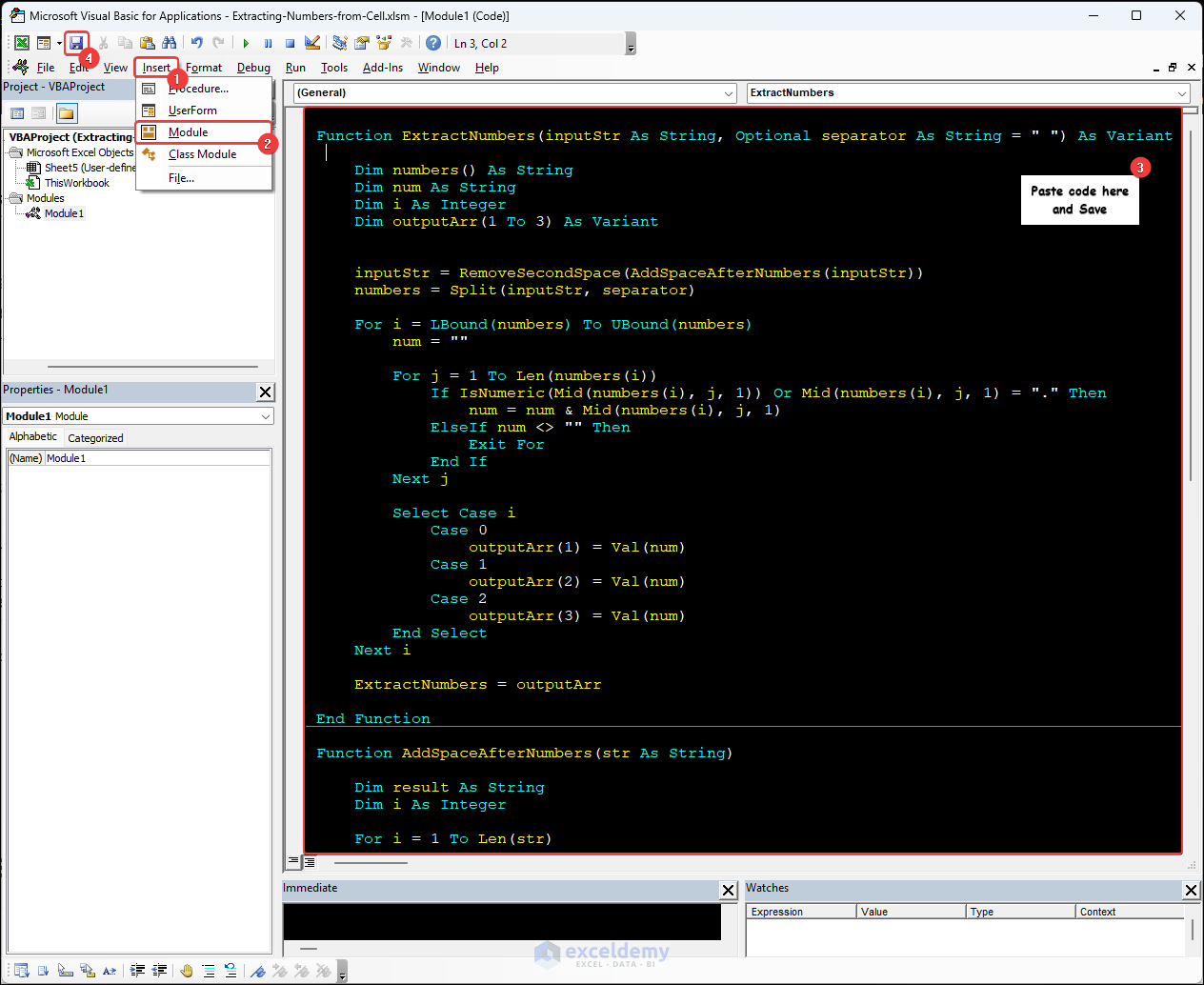The width and height of the screenshot is (1204, 985).
Task: Open the (General) object dropdown
Action: pyautogui.click(x=729, y=93)
